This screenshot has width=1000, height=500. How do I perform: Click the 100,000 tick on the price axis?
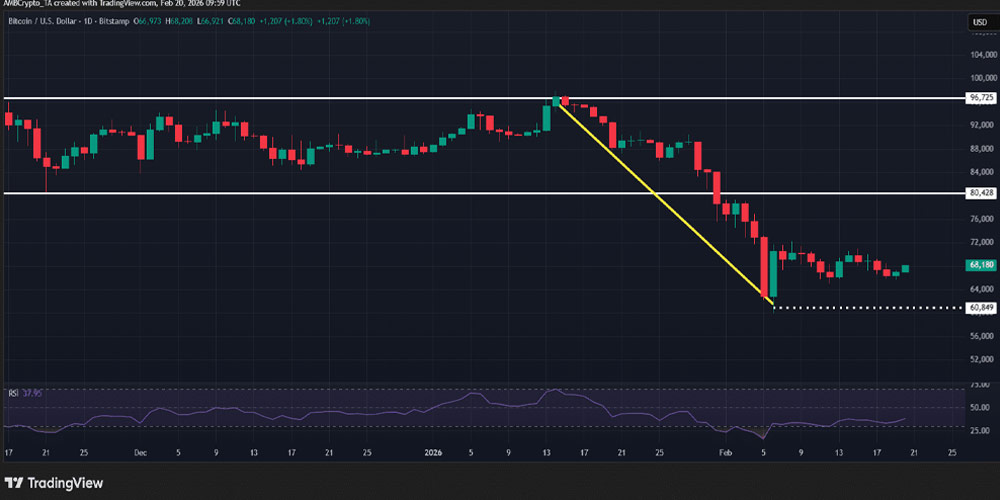[x=980, y=79]
